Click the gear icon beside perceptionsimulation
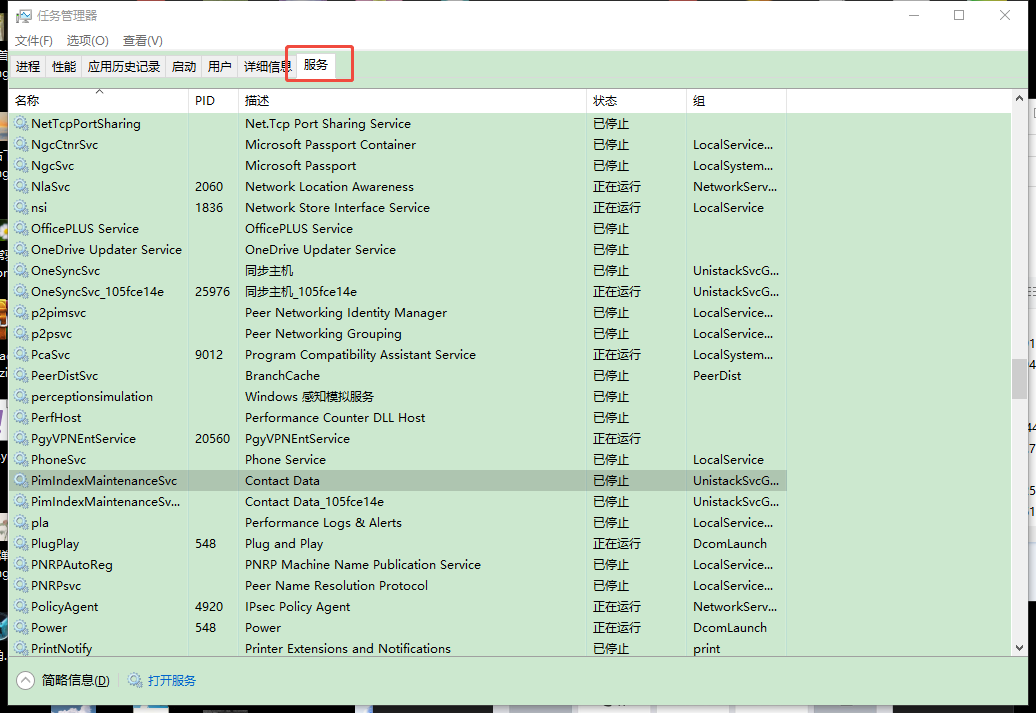Viewport: 1036px width, 713px height. point(21,396)
